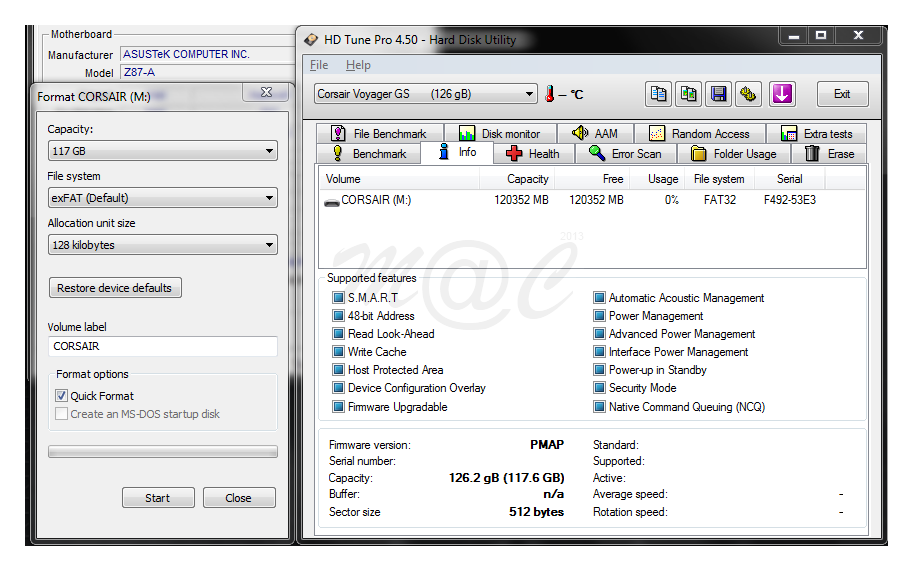The image size is (913, 571).
Task: Open the AAM tab
Action: (595, 133)
